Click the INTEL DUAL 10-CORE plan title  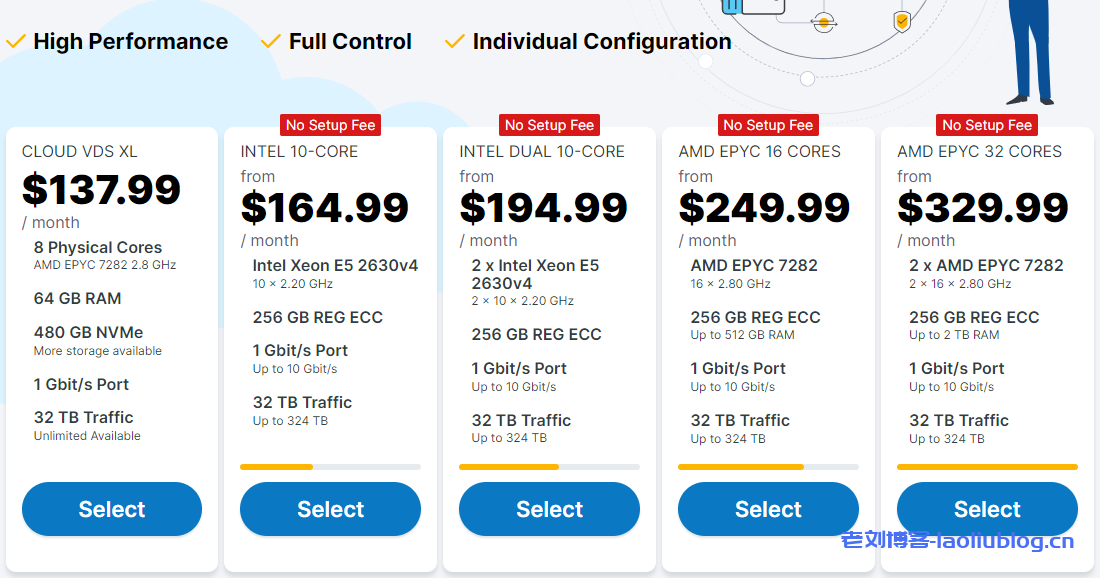(x=542, y=152)
